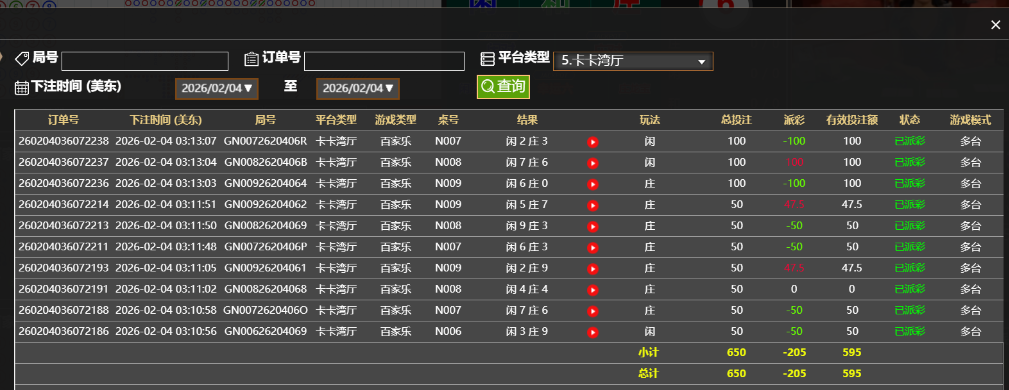Select order number 260204036072214
The height and width of the screenshot is (390, 1009).
(x=64, y=205)
